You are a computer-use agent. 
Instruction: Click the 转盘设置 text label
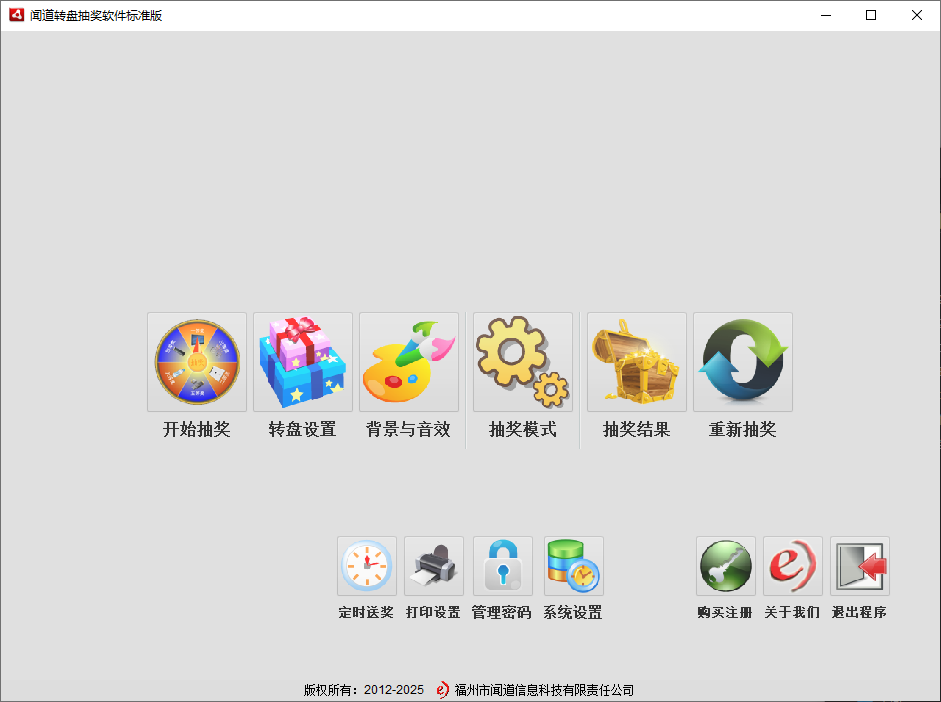(302, 429)
